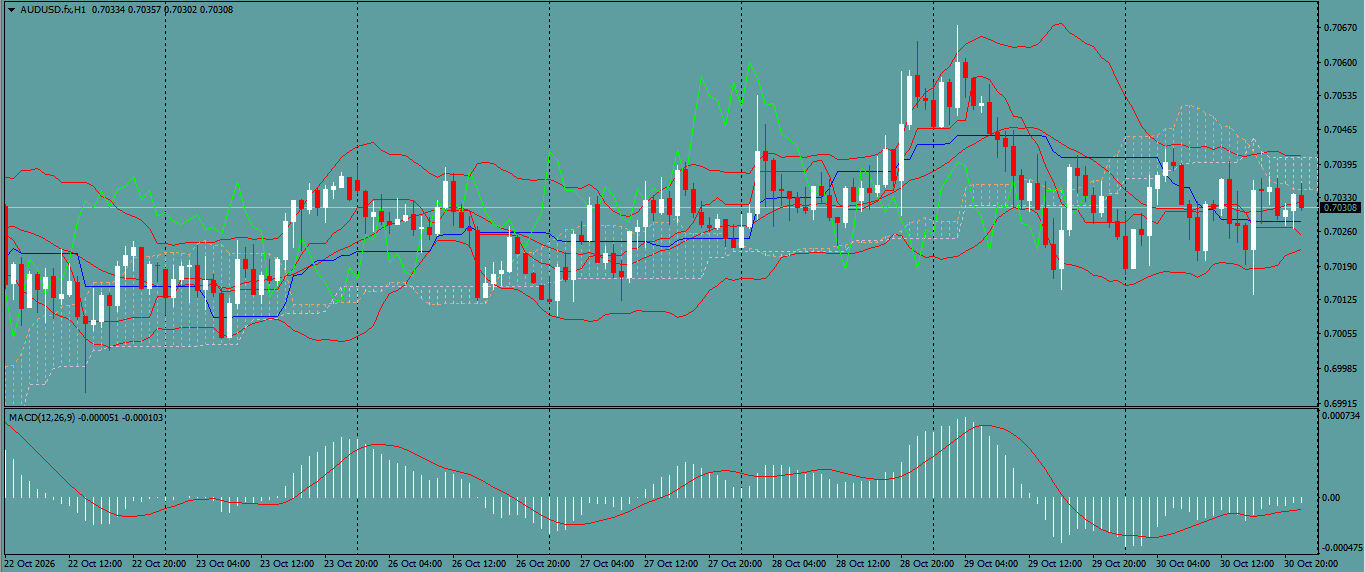Viewport: 1365px width, 572px height.
Task: Click the 26 Oct 04:00 time label
Action: pyautogui.click(x=415, y=564)
